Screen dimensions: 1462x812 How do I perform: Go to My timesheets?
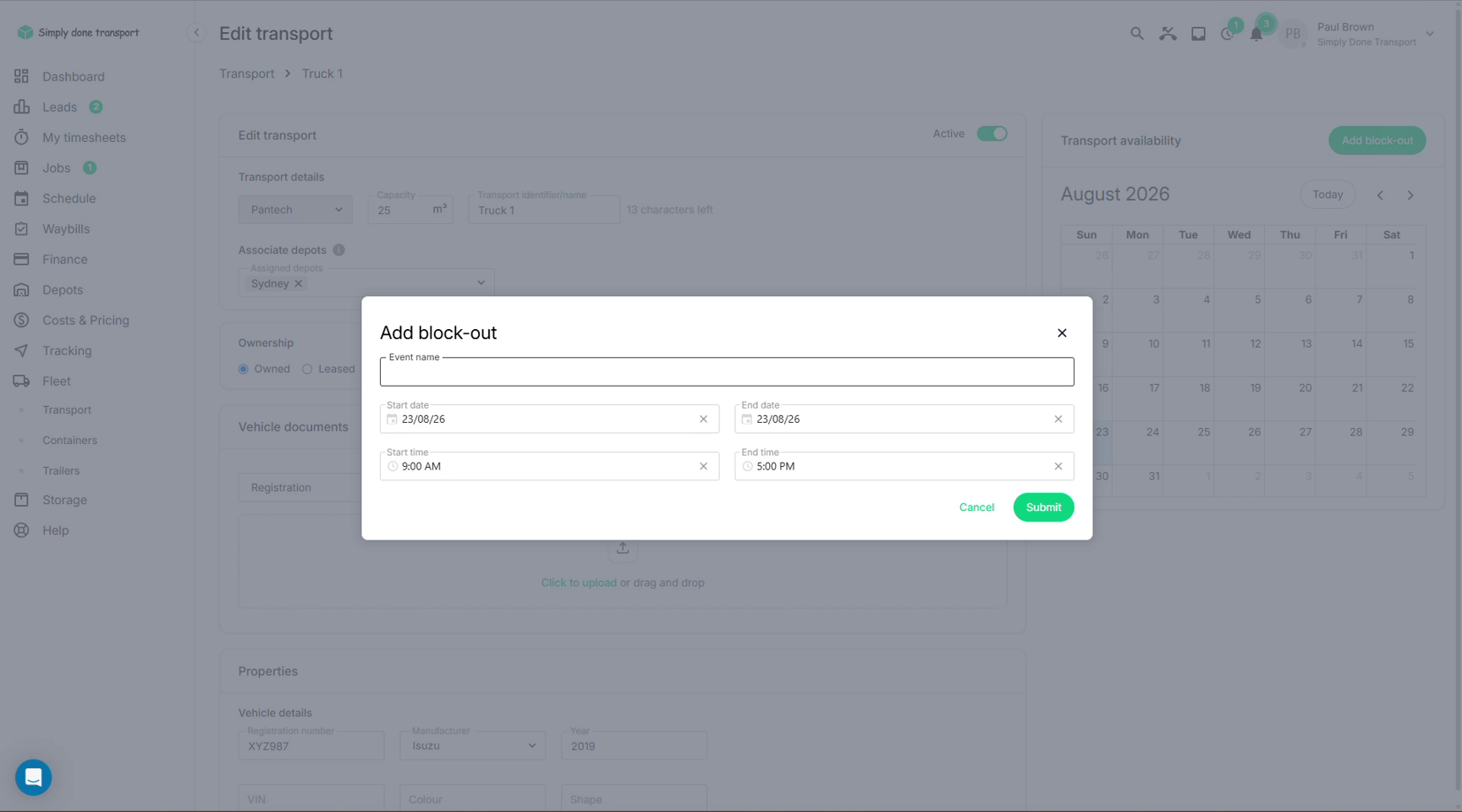[x=84, y=138]
